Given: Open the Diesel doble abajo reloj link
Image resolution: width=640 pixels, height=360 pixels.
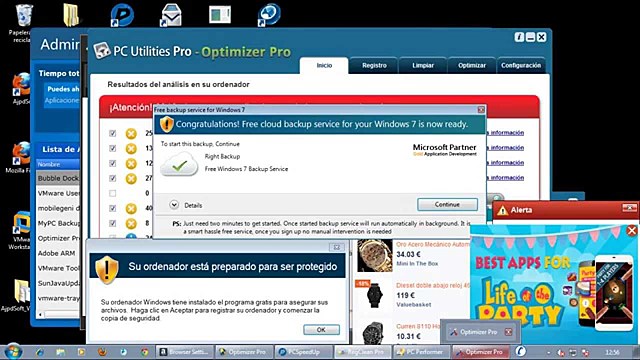Looking at the screenshot, I should point(433,285).
